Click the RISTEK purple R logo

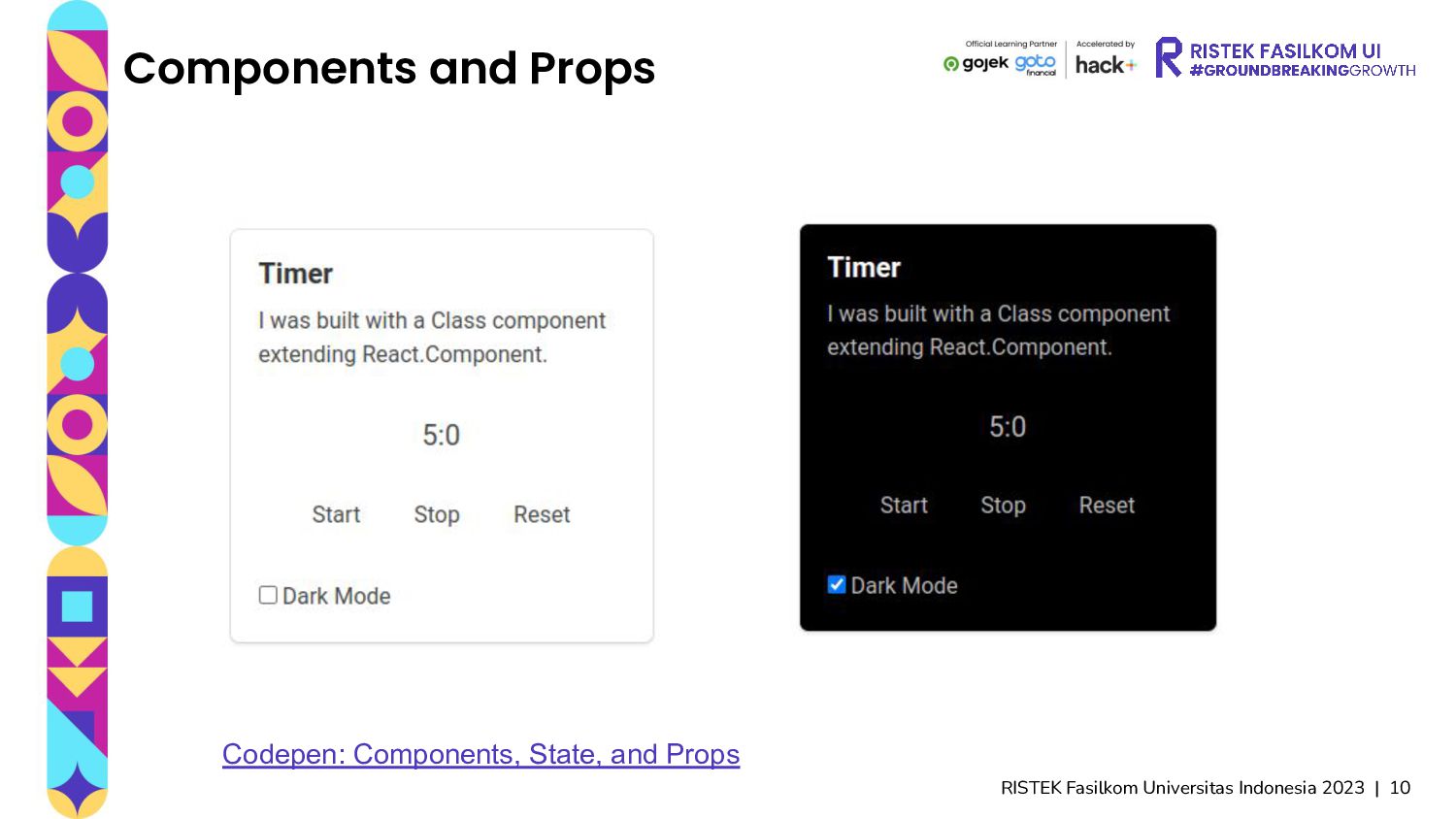[x=1169, y=57]
